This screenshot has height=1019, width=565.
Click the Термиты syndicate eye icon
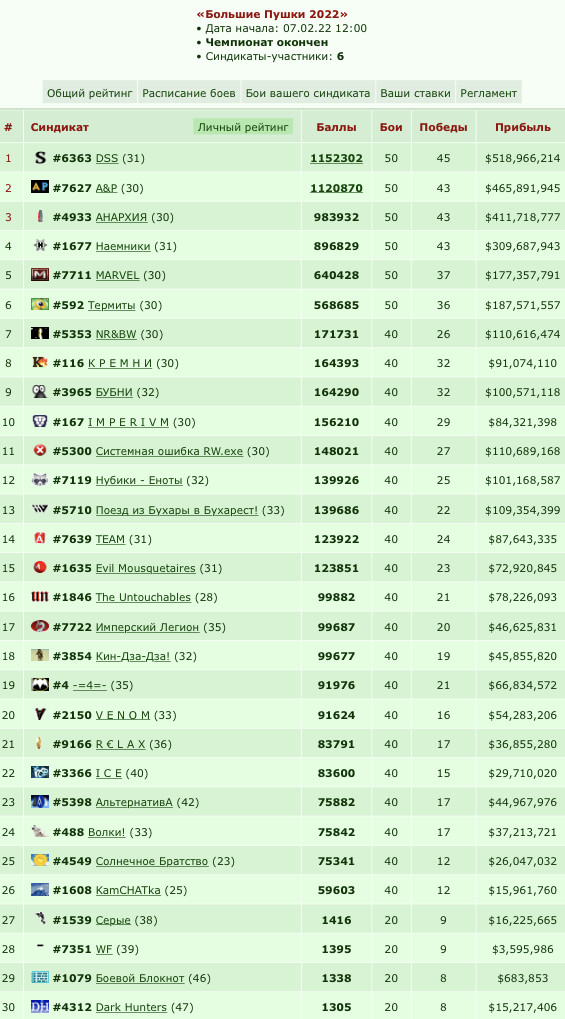pyautogui.click(x=40, y=304)
